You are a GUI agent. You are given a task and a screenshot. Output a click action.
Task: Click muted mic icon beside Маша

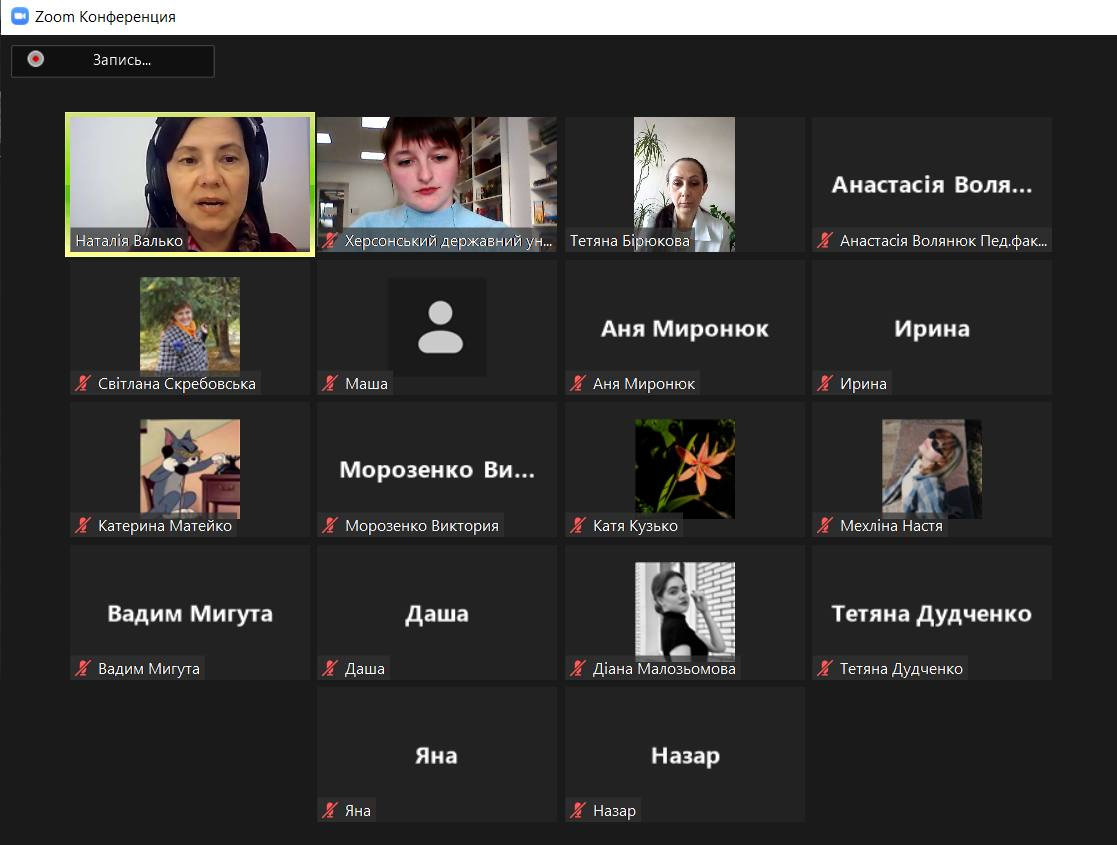click(329, 383)
